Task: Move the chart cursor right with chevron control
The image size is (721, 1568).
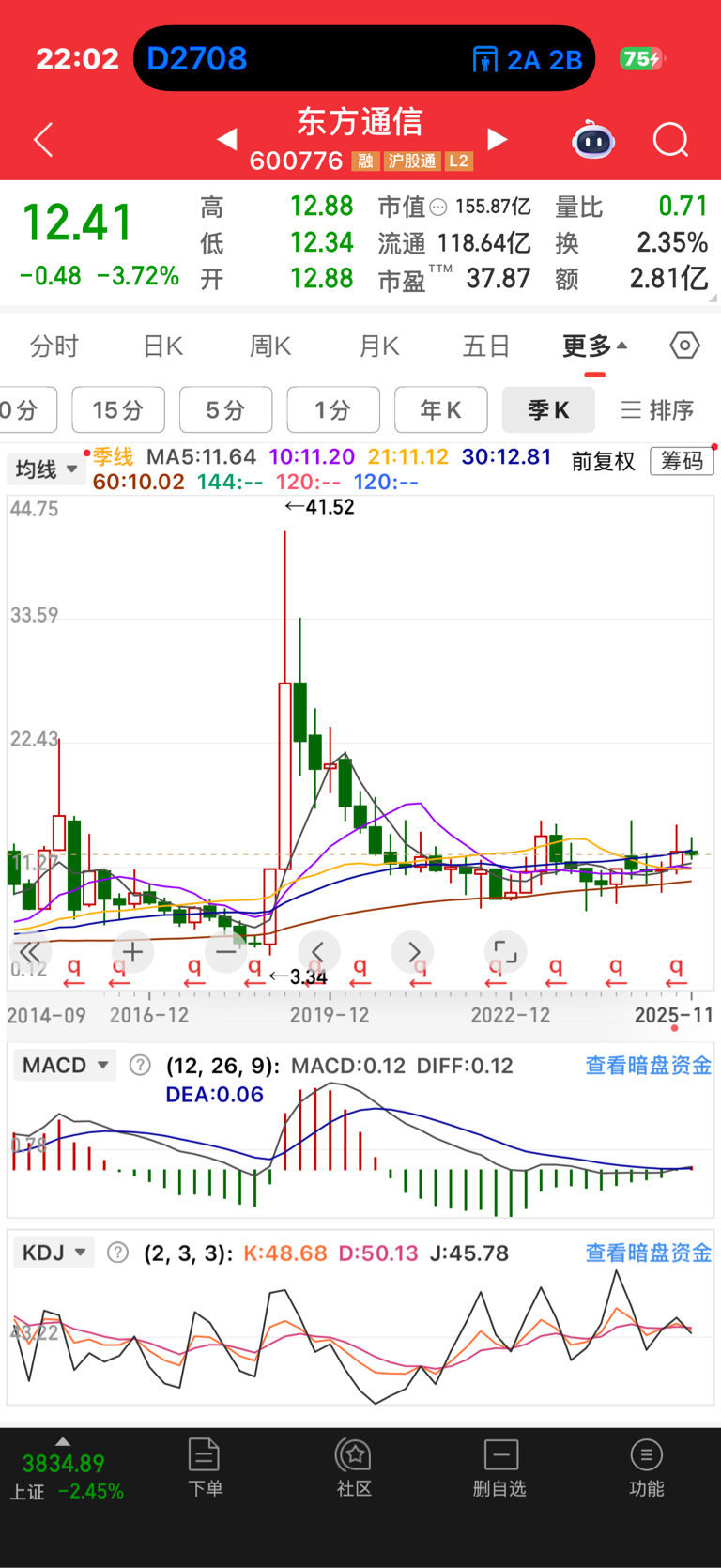Action: click(x=413, y=952)
